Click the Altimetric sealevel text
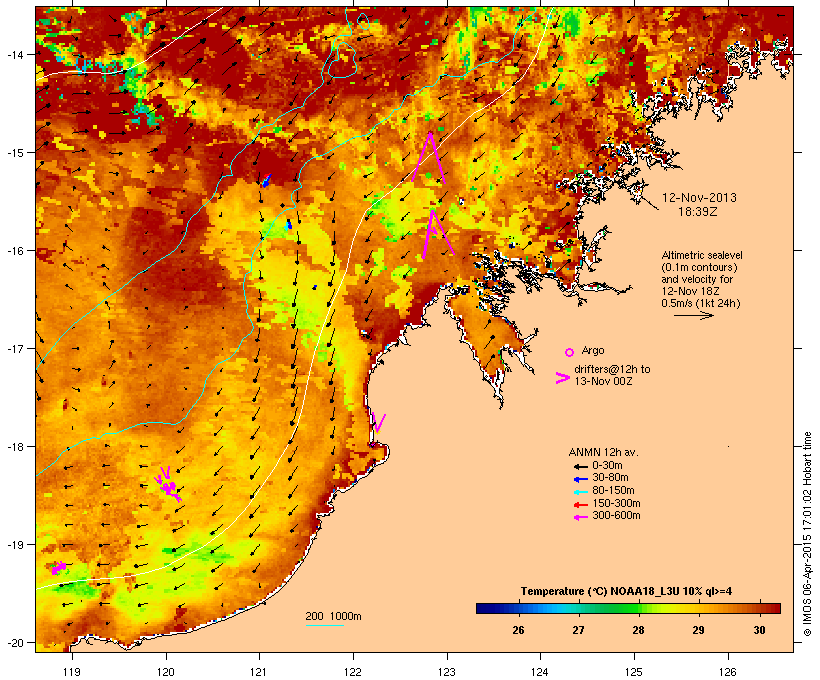The height and width of the screenshot is (680, 820). [702, 255]
